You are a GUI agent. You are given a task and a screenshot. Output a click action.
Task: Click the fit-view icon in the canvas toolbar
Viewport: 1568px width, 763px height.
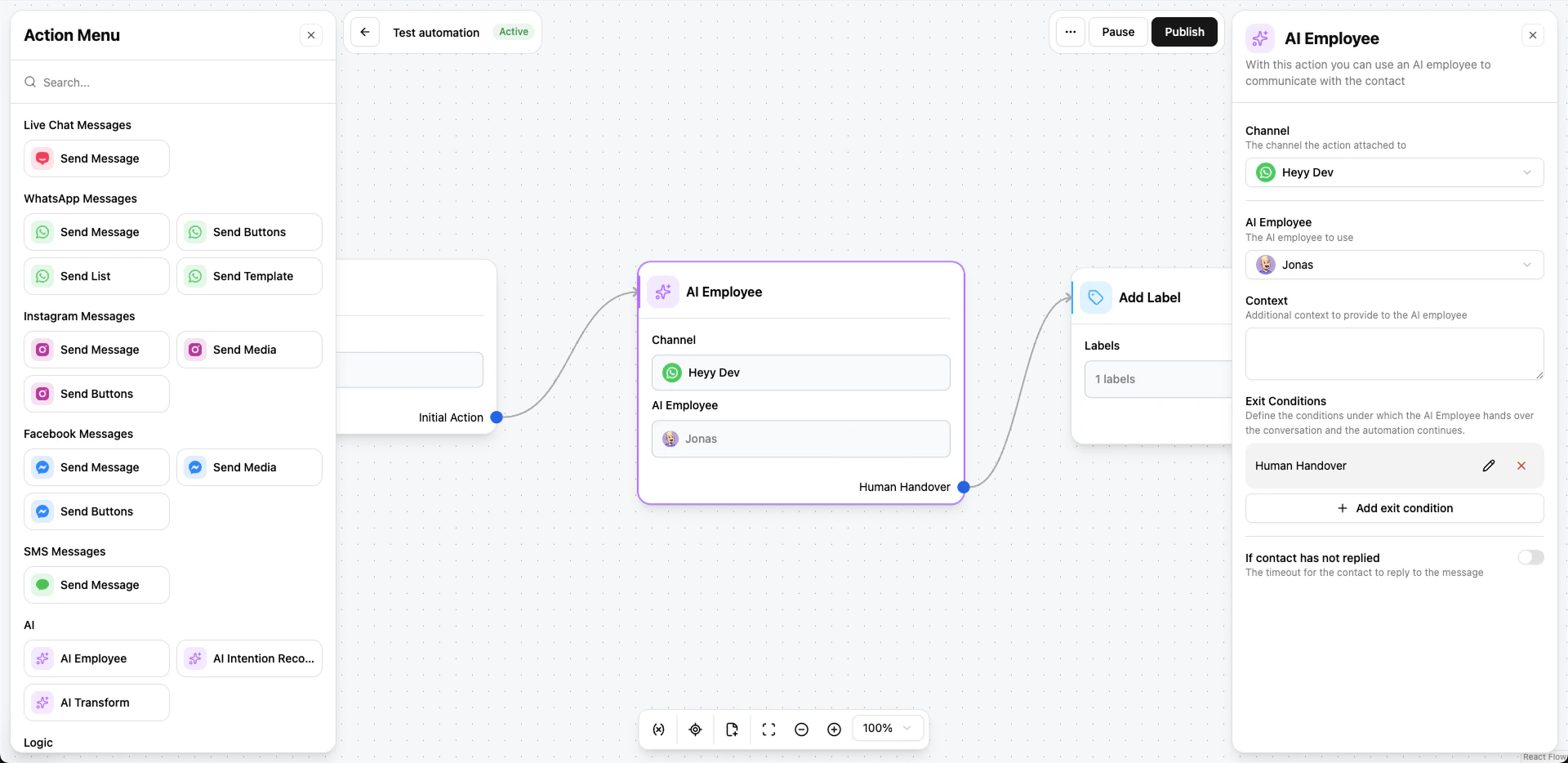768,729
